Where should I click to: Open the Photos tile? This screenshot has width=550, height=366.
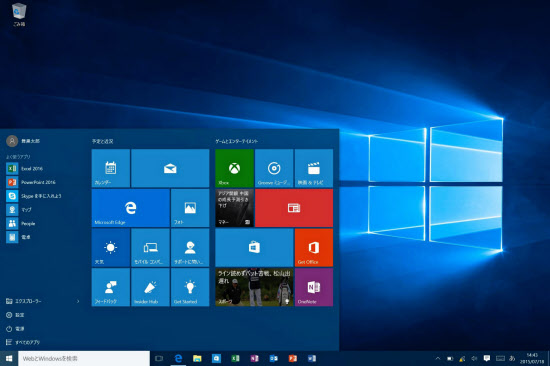click(190, 208)
